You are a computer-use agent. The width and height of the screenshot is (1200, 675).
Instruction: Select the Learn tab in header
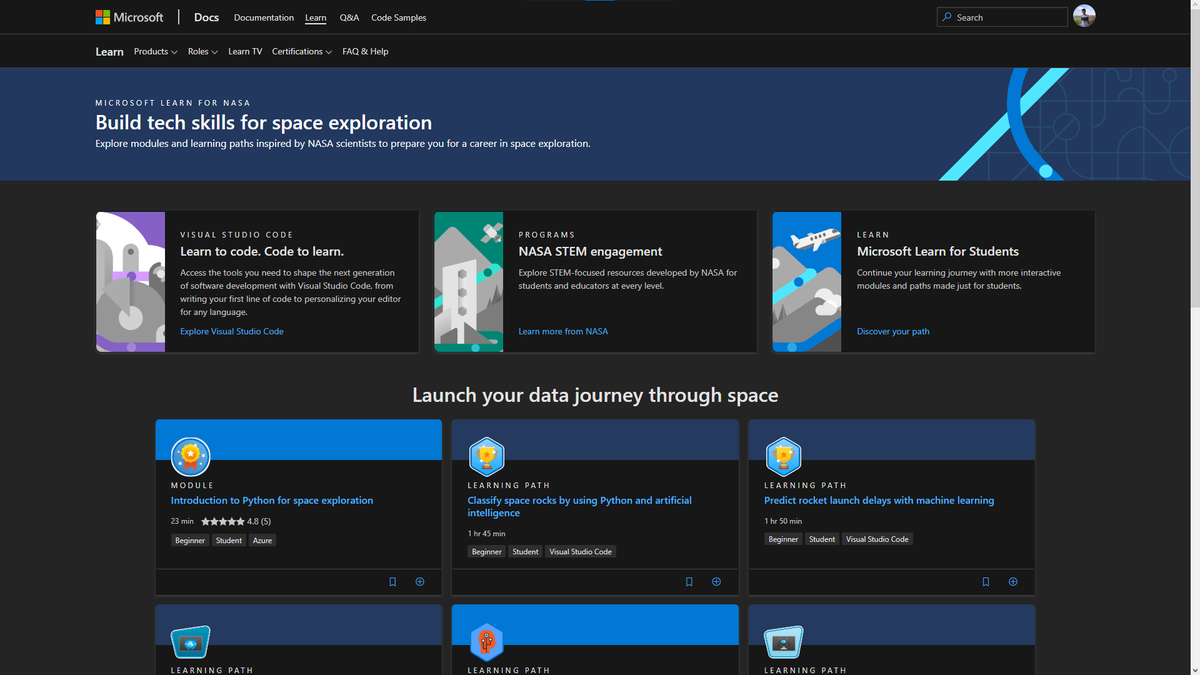316,17
